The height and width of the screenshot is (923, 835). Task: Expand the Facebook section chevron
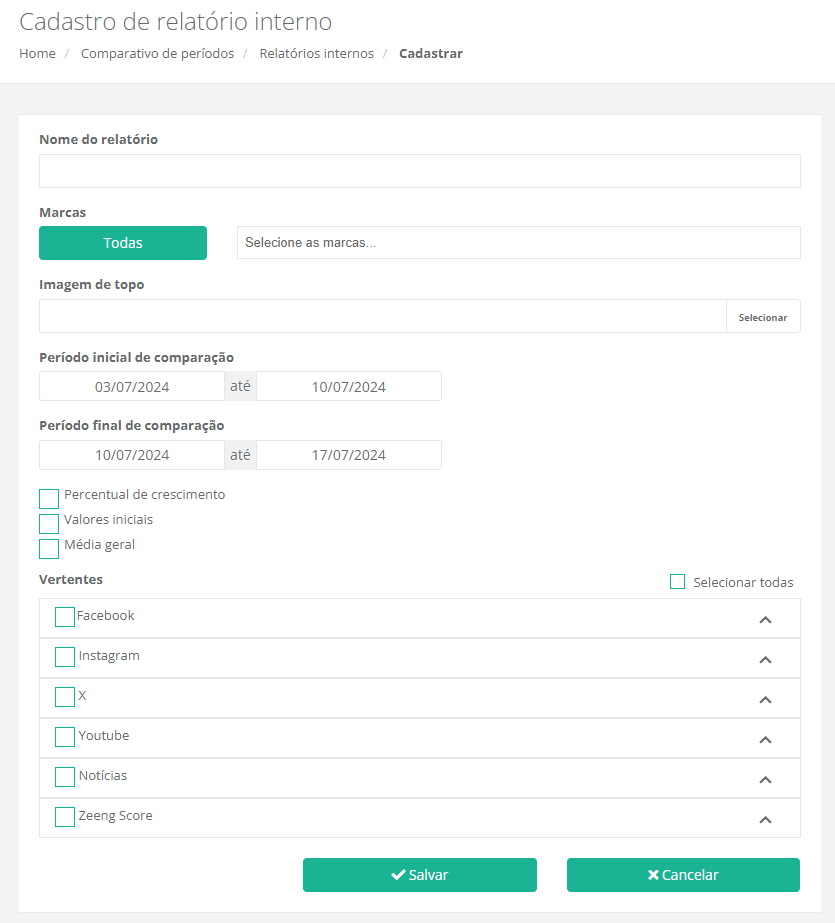(765, 620)
